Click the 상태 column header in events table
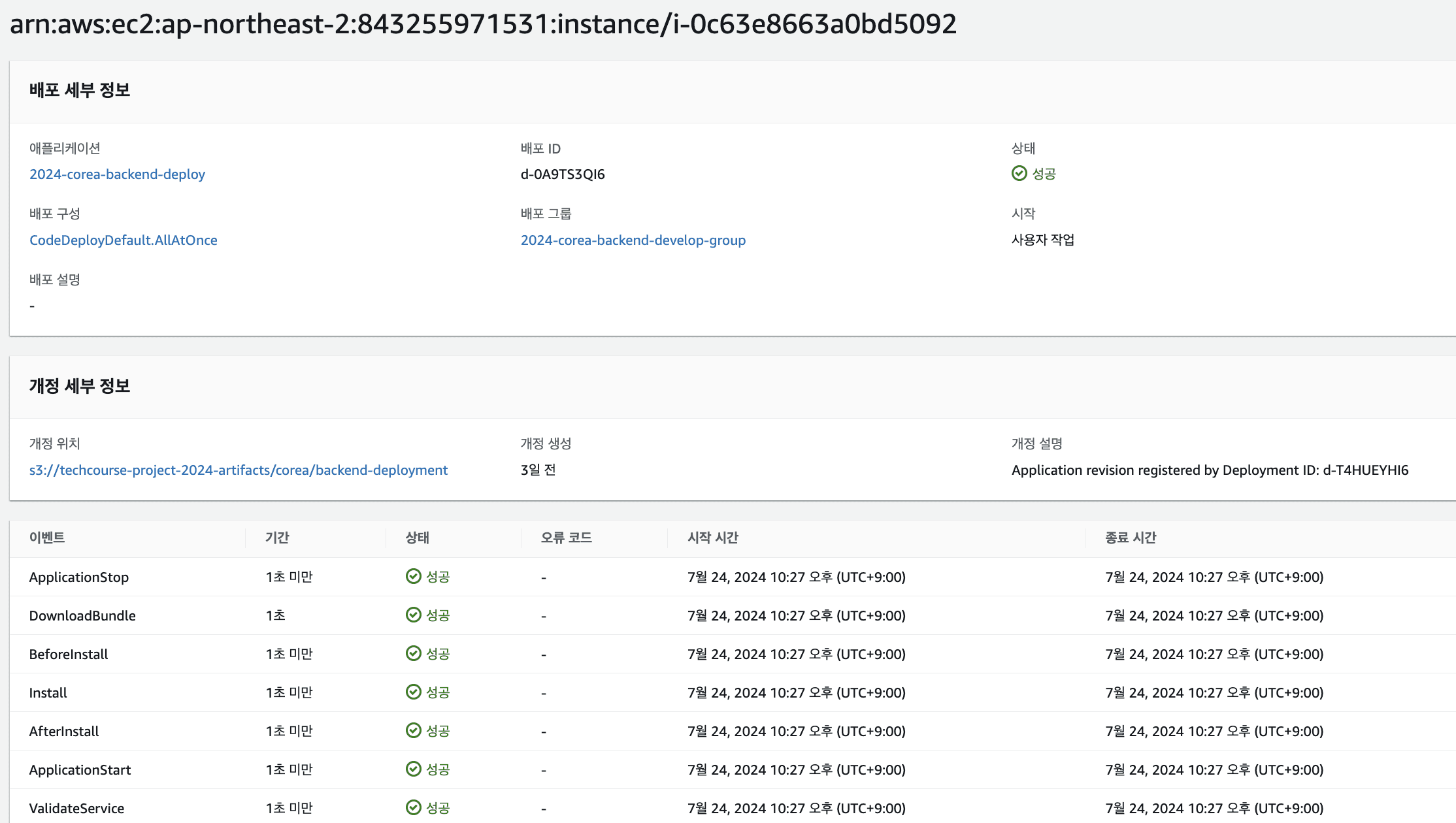Image resolution: width=1456 pixels, height=823 pixels. tap(417, 538)
